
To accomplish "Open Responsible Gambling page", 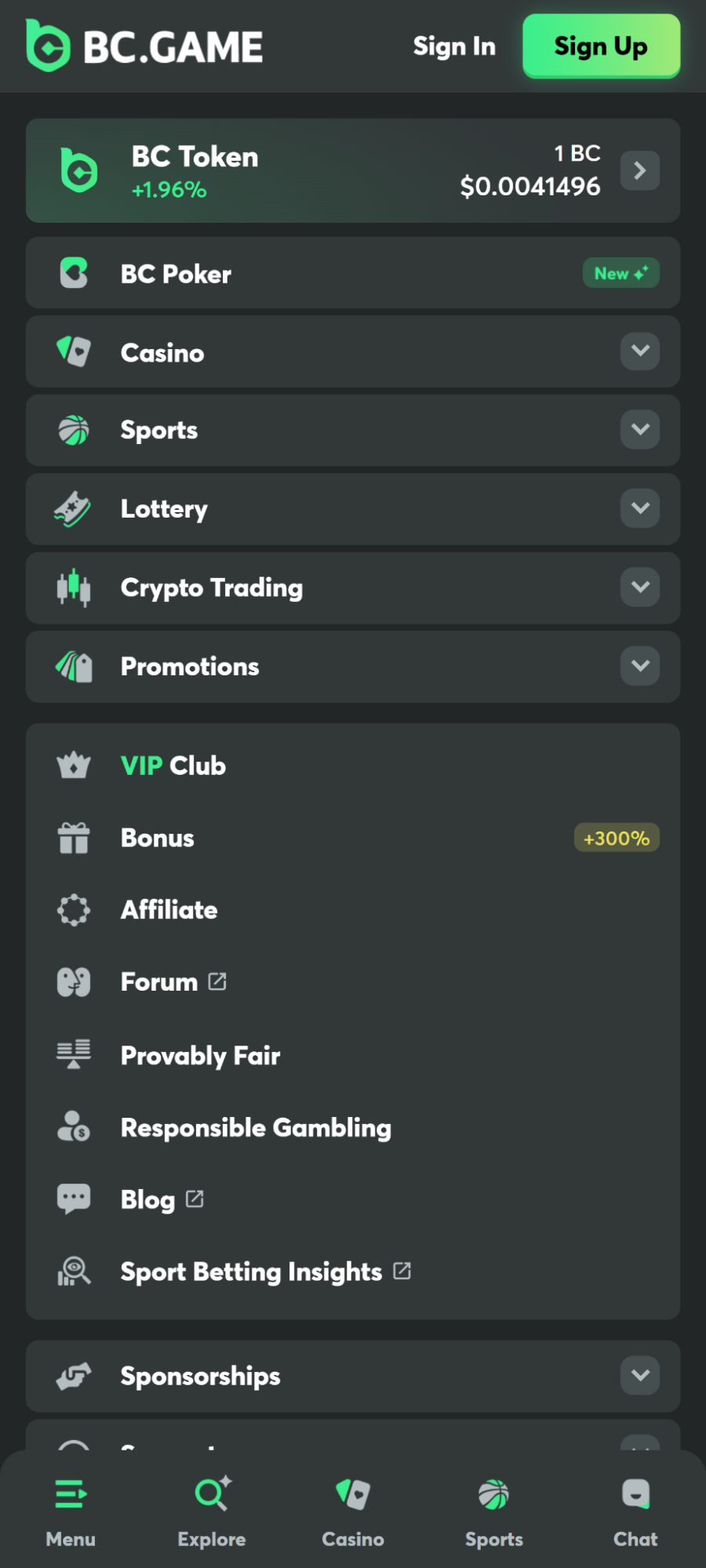I will tap(256, 1128).
